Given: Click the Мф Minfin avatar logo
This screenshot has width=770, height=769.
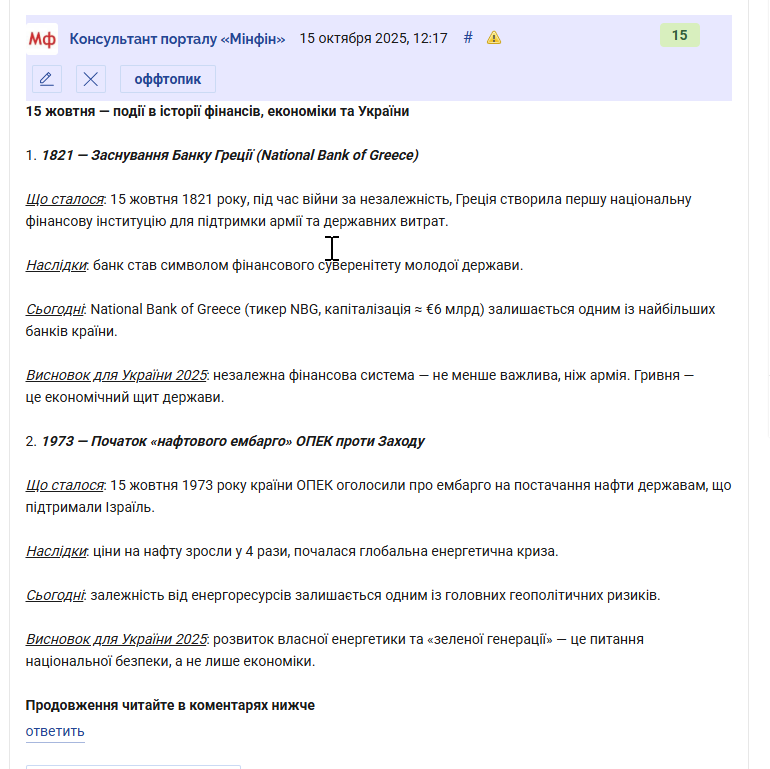Looking at the screenshot, I should (42, 39).
